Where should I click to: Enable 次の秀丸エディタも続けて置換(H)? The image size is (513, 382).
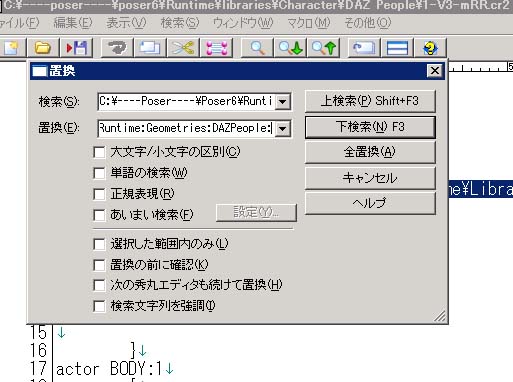tap(99, 285)
